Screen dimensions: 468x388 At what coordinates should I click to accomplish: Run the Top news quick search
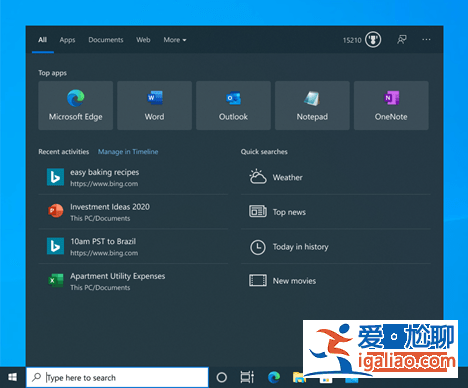tap(336, 212)
